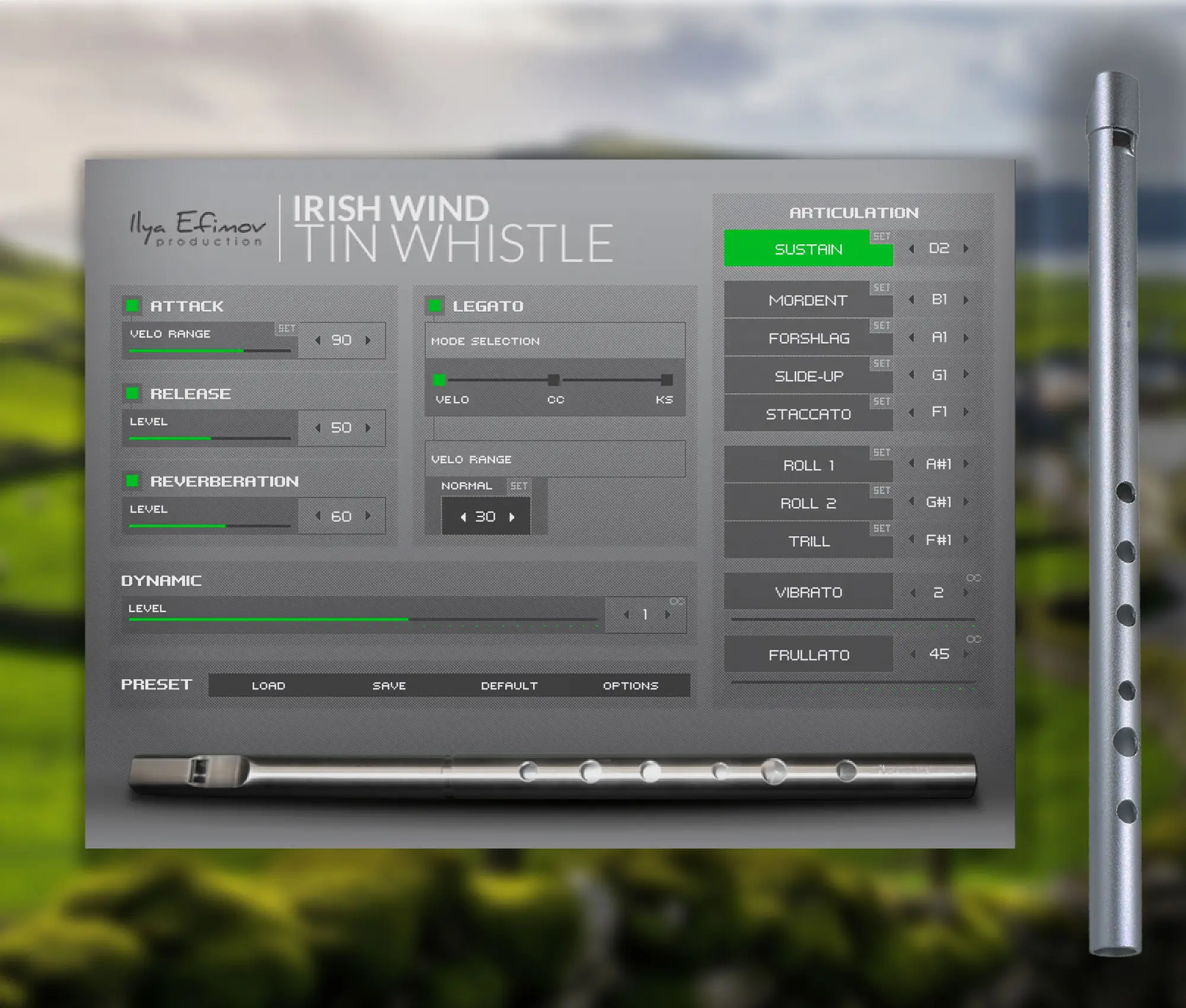
Task: Decrease Reverberation level using left arrow
Action: click(318, 516)
